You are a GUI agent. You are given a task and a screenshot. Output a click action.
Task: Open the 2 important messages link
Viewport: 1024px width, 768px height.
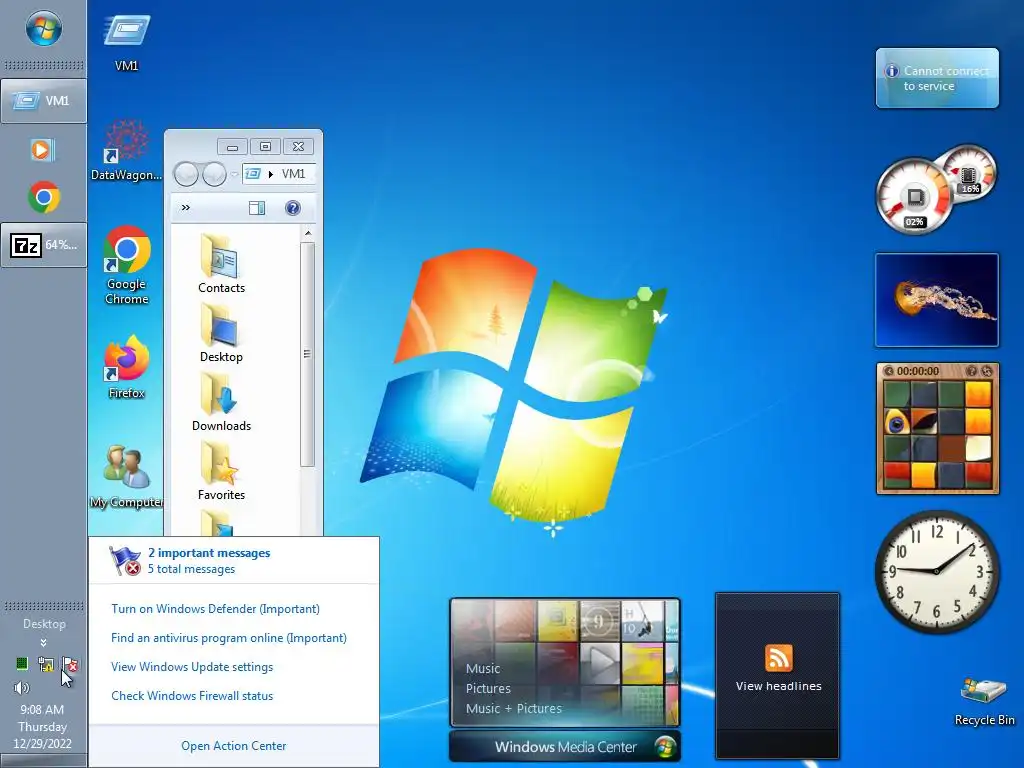tap(209, 552)
